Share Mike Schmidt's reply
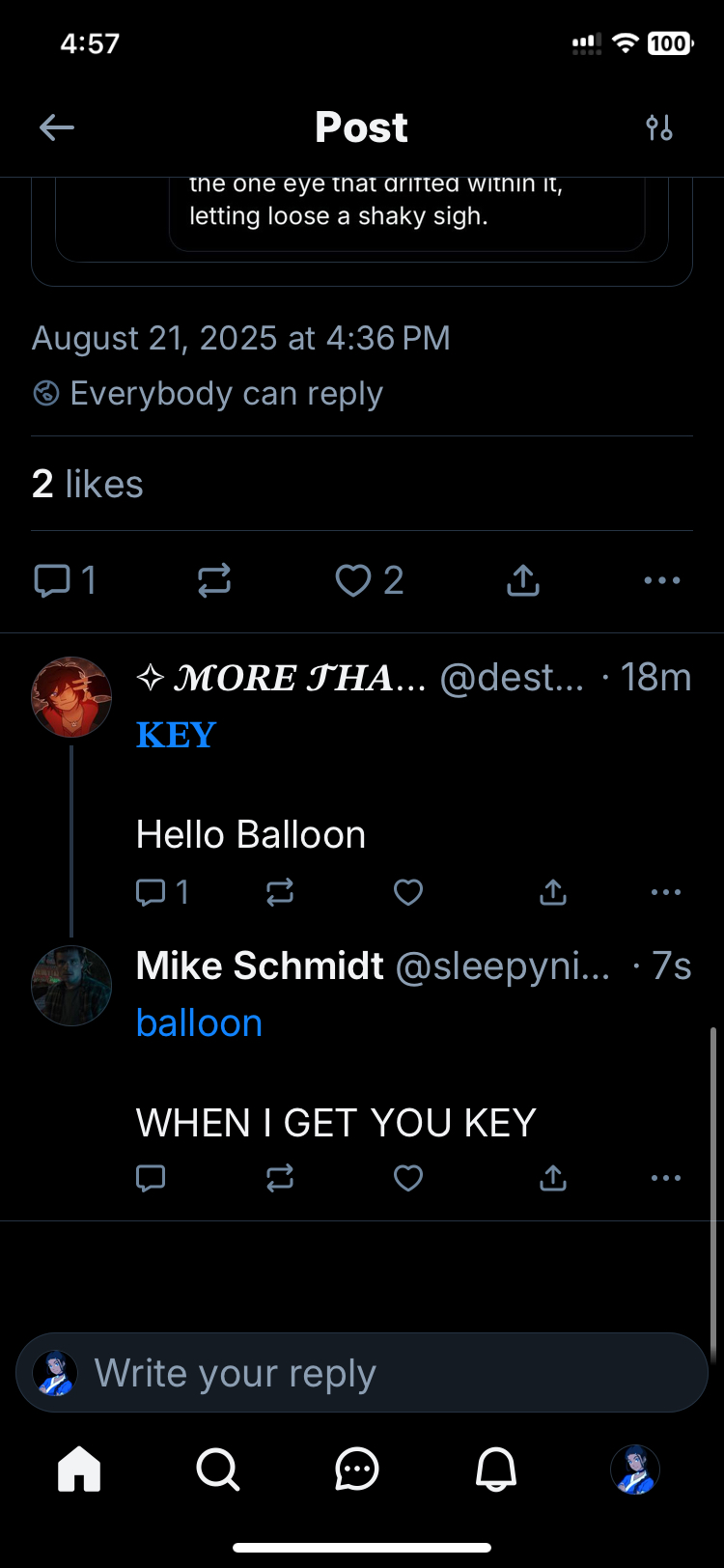Viewport: 724px width, 1568px height. pos(553,1178)
